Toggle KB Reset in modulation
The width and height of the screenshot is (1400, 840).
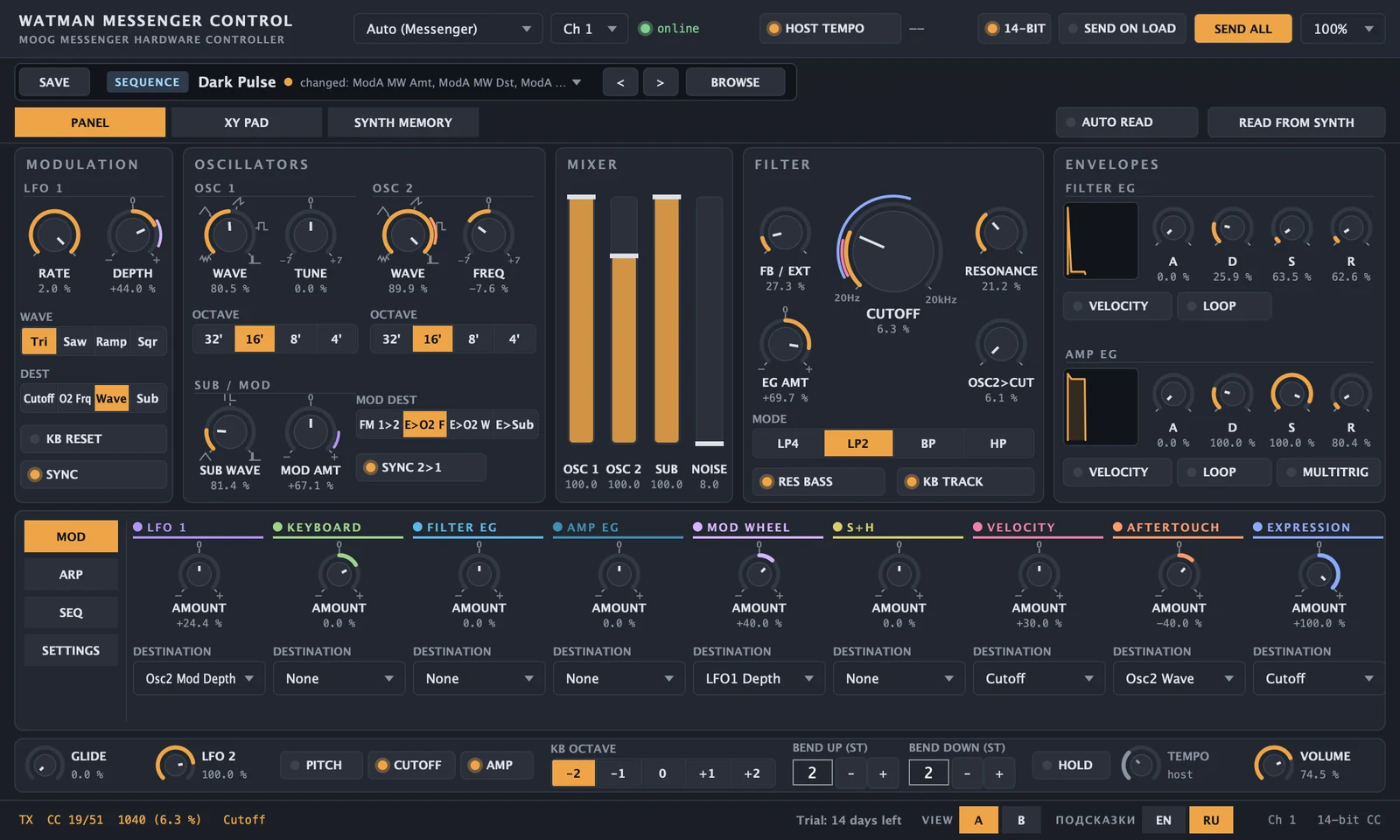click(x=94, y=438)
